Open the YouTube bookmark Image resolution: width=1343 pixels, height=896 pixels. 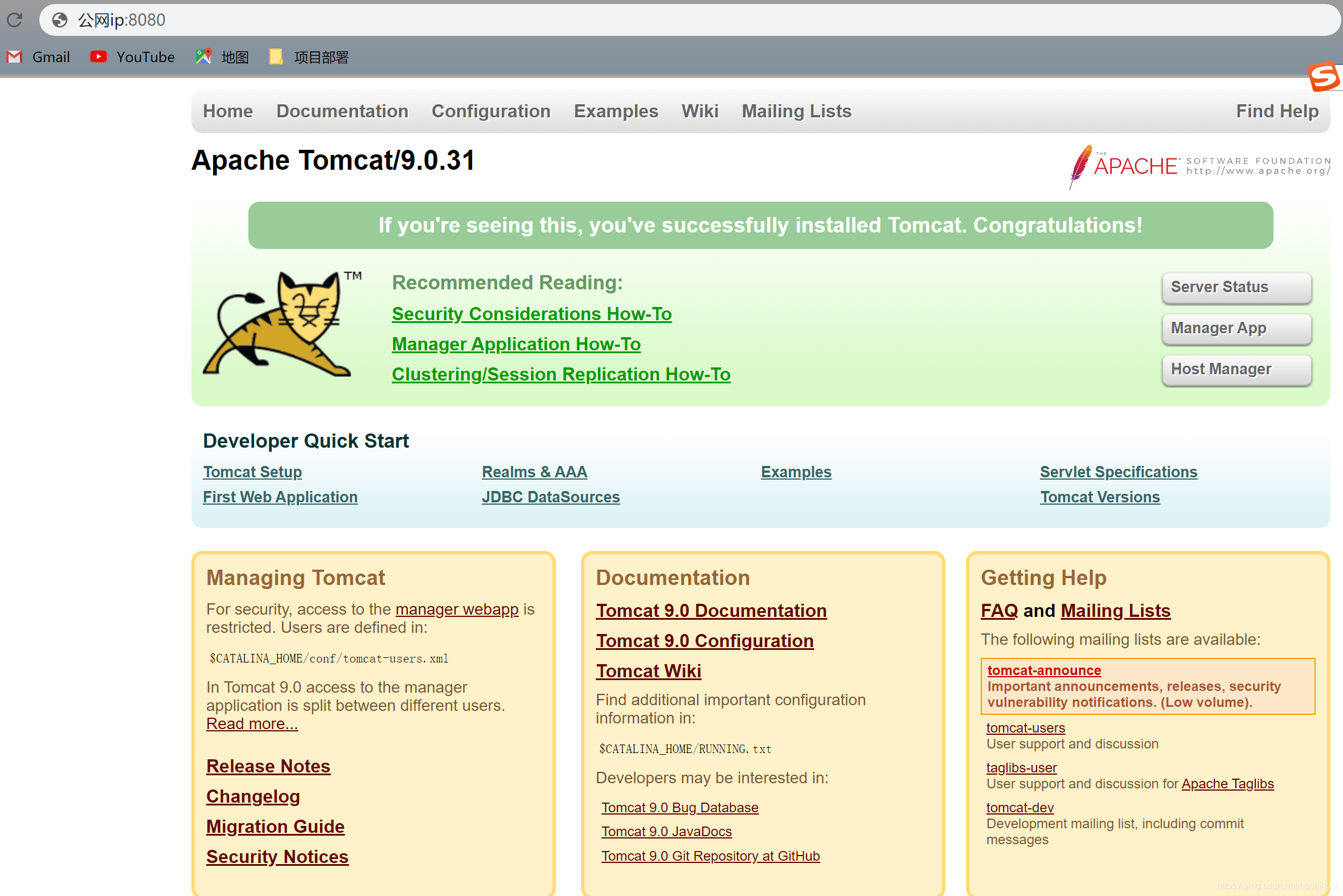133,57
